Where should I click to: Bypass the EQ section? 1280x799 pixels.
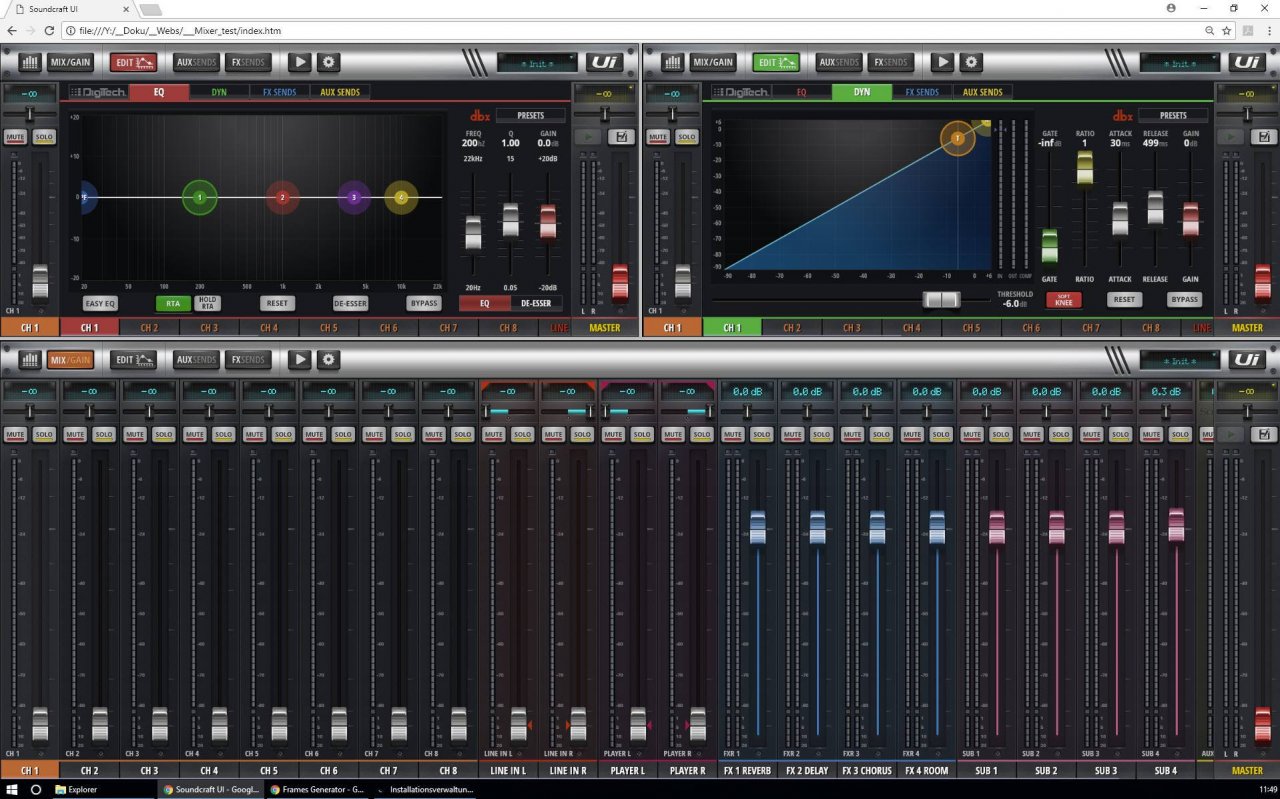[x=424, y=303]
